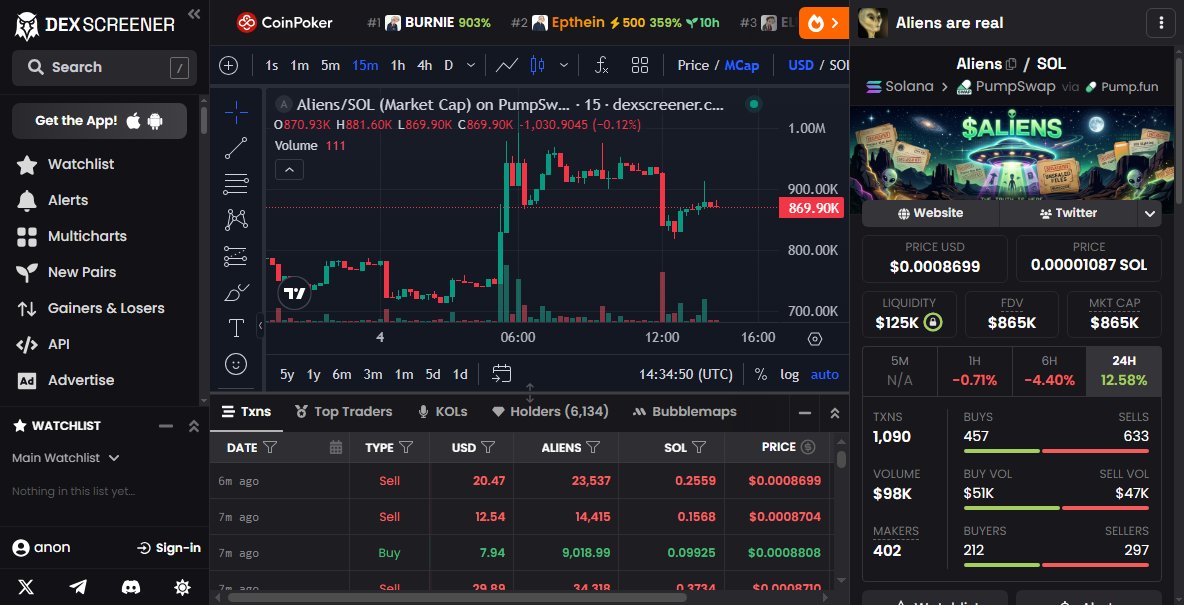
Task: Select the 6H stats tab
Action: click(1049, 372)
